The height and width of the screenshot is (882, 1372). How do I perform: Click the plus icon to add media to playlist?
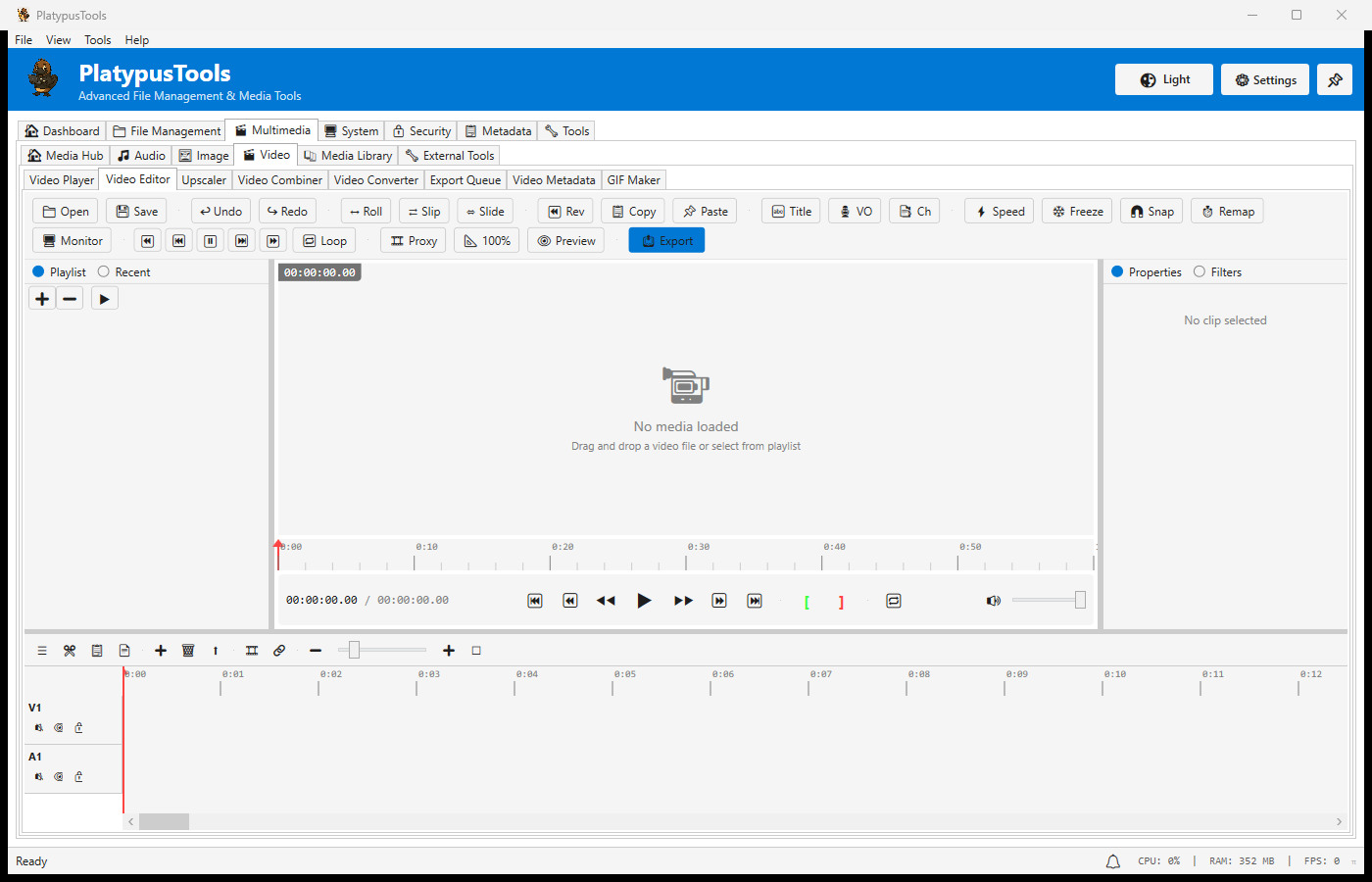41,298
